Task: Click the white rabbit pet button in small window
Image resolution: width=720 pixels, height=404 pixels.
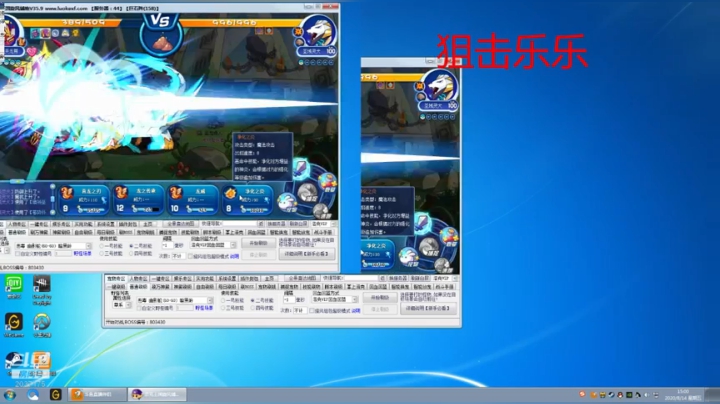Action: (408, 257)
